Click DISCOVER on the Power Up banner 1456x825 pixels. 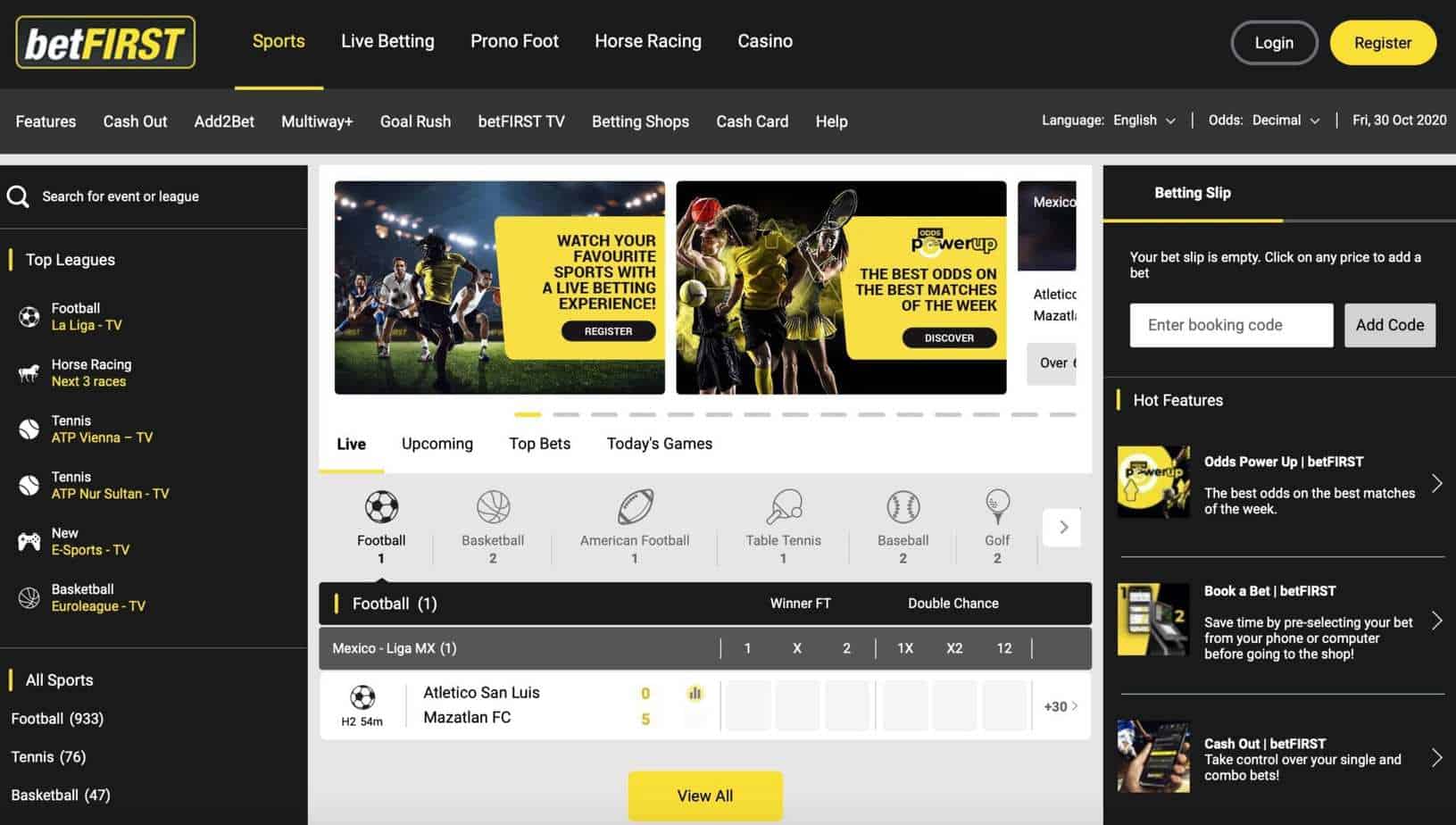(x=949, y=337)
